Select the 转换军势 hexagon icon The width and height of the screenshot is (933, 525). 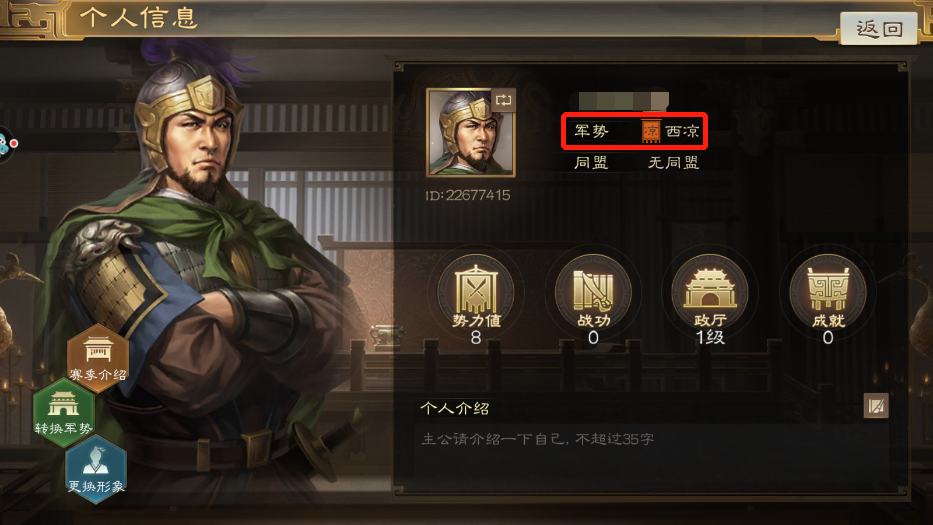coord(63,412)
